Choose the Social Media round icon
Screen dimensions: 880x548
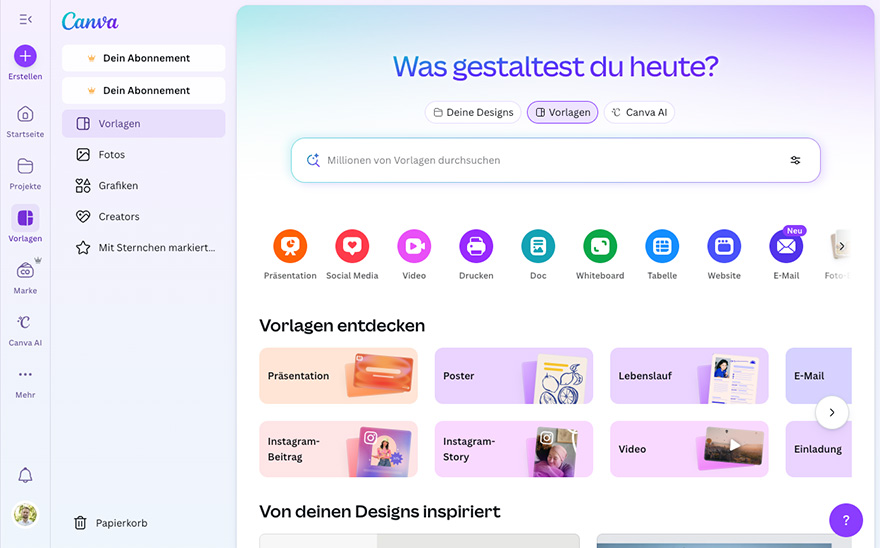352,246
